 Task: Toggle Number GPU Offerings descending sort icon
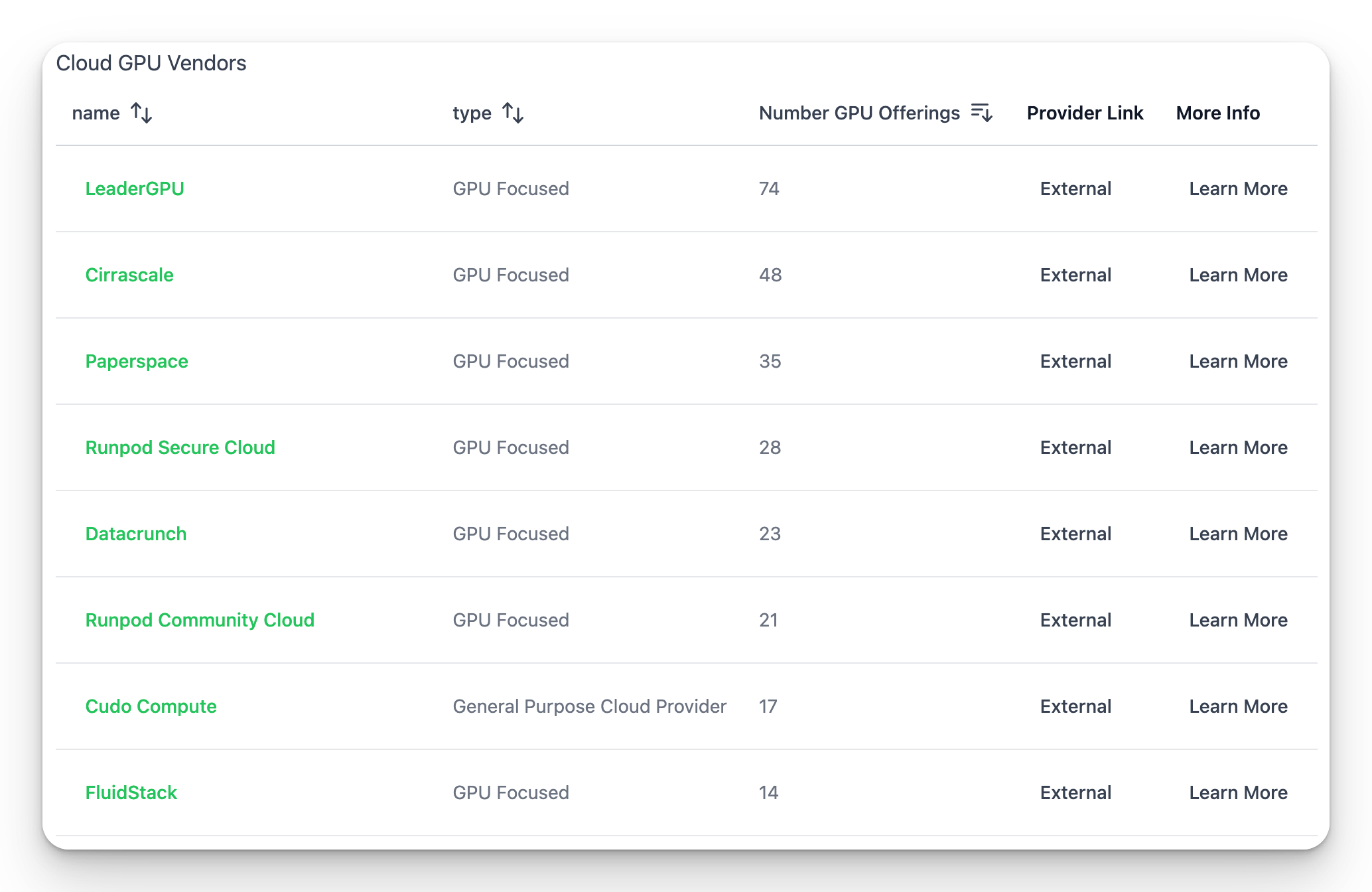[x=981, y=113]
